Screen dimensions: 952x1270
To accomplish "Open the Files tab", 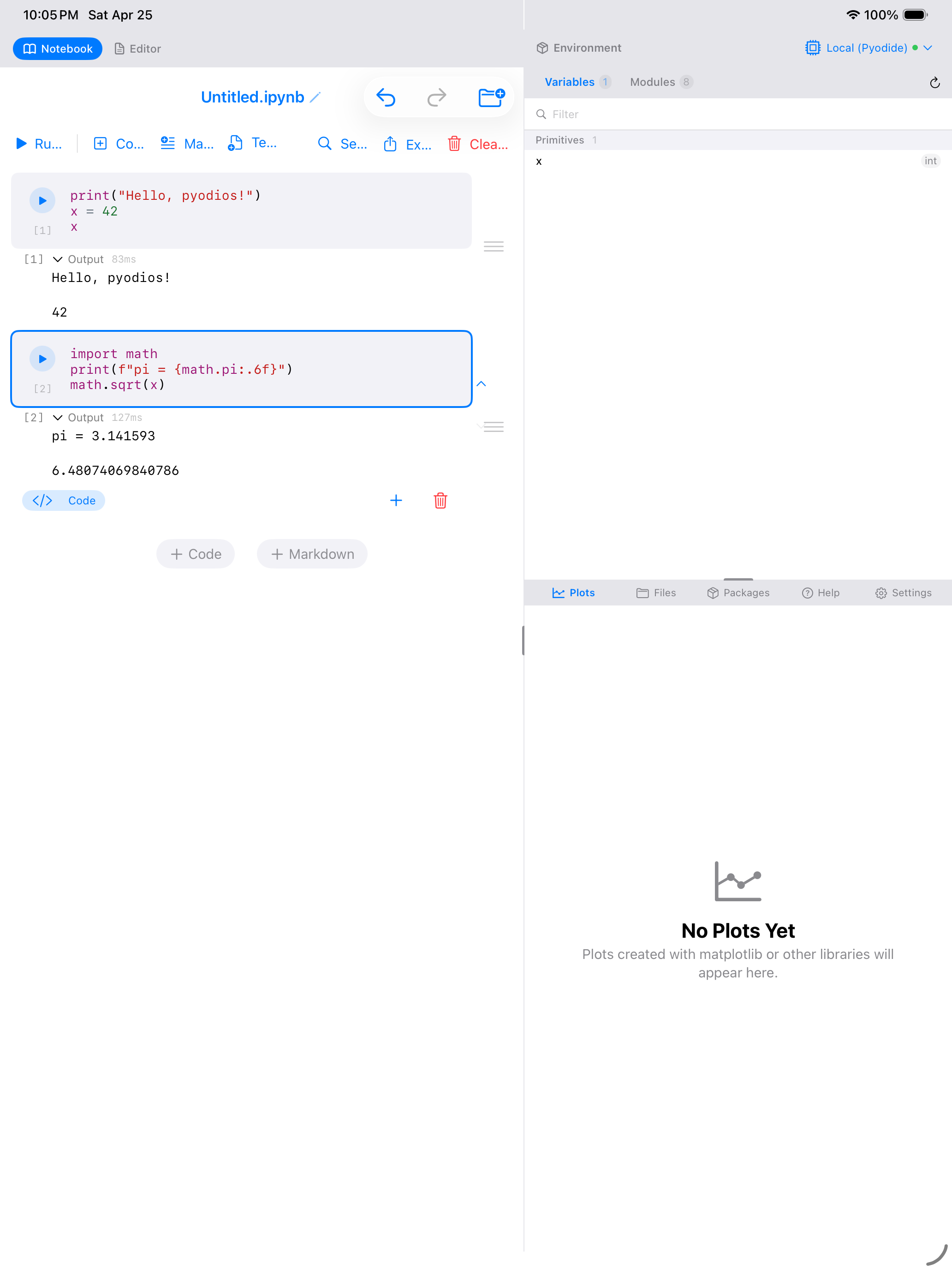I will click(656, 593).
